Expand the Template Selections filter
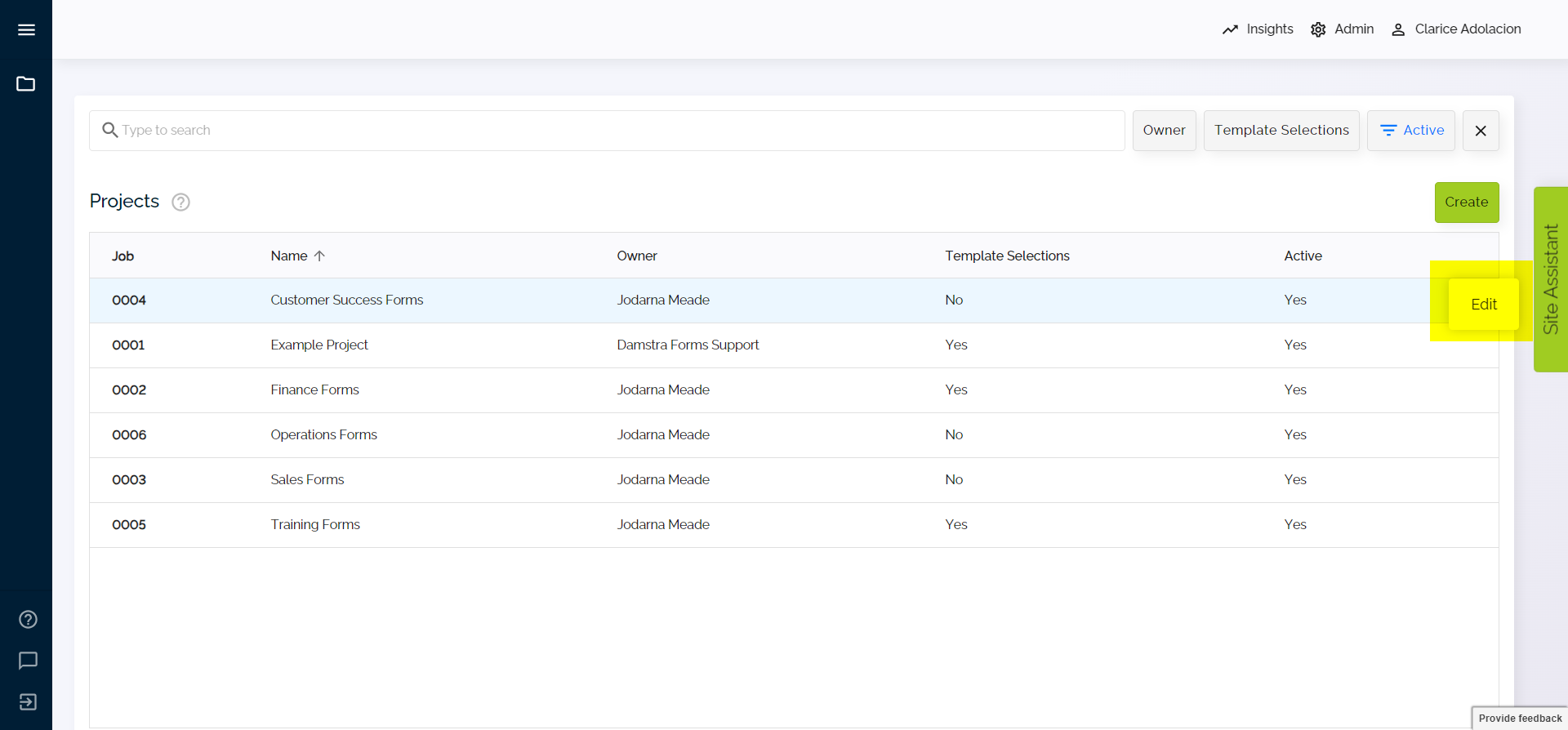The height and width of the screenshot is (730, 1568). tap(1281, 131)
